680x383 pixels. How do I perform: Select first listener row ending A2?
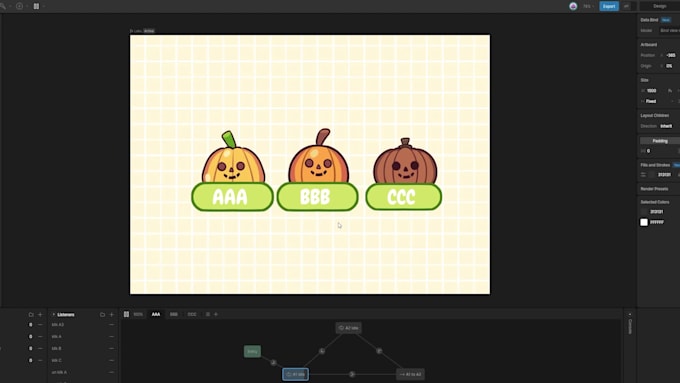coord(82,324)
